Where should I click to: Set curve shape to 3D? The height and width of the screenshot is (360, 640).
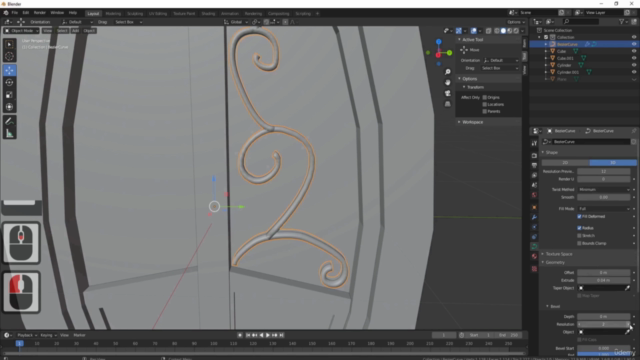[x=613, y=162]
